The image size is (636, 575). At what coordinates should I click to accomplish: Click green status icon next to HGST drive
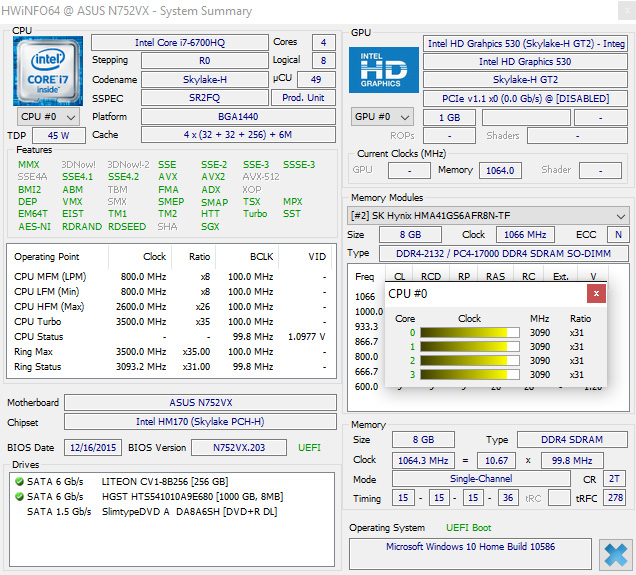(19, 497)
